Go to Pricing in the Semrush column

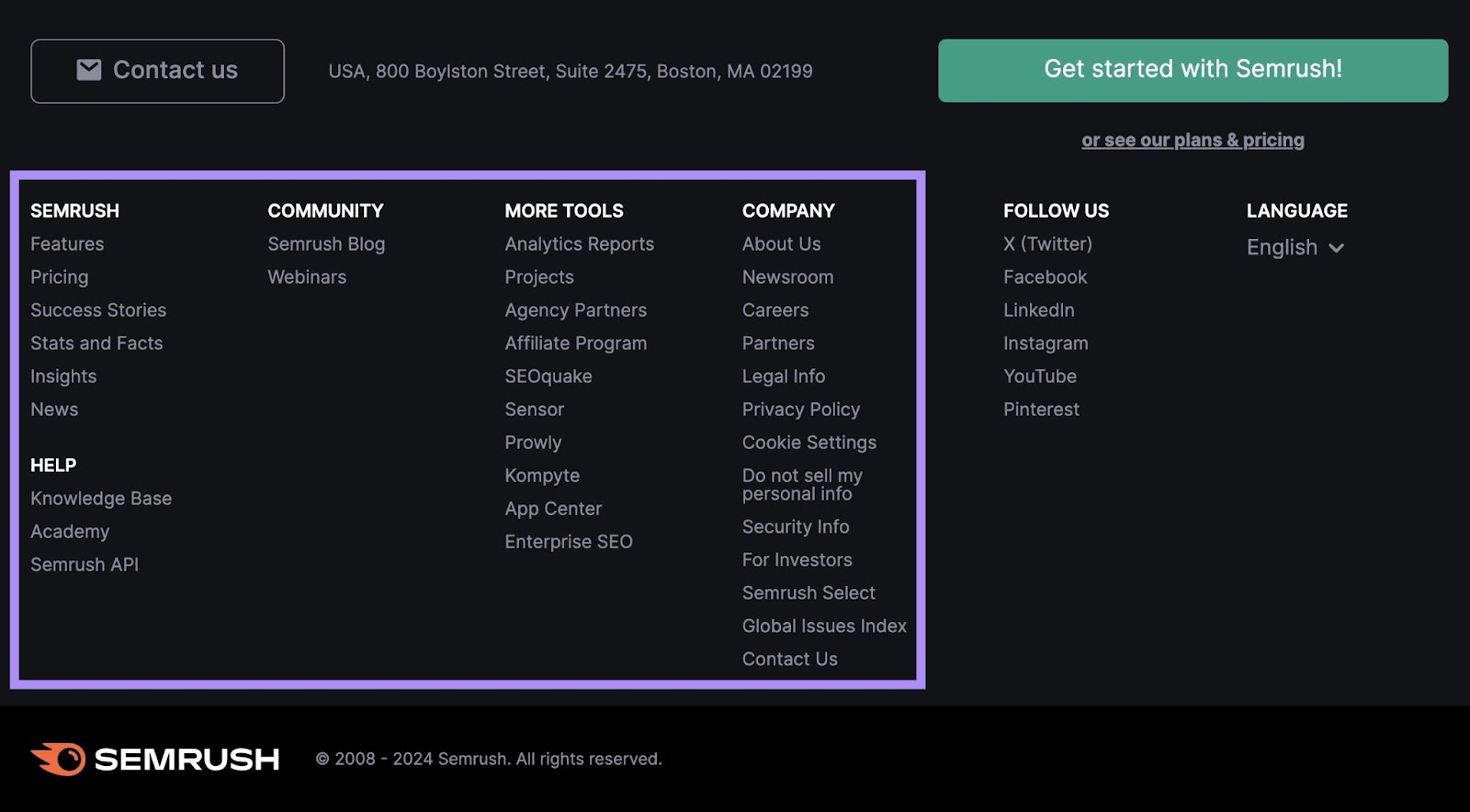pyautogui.click(x=60, y=276)
